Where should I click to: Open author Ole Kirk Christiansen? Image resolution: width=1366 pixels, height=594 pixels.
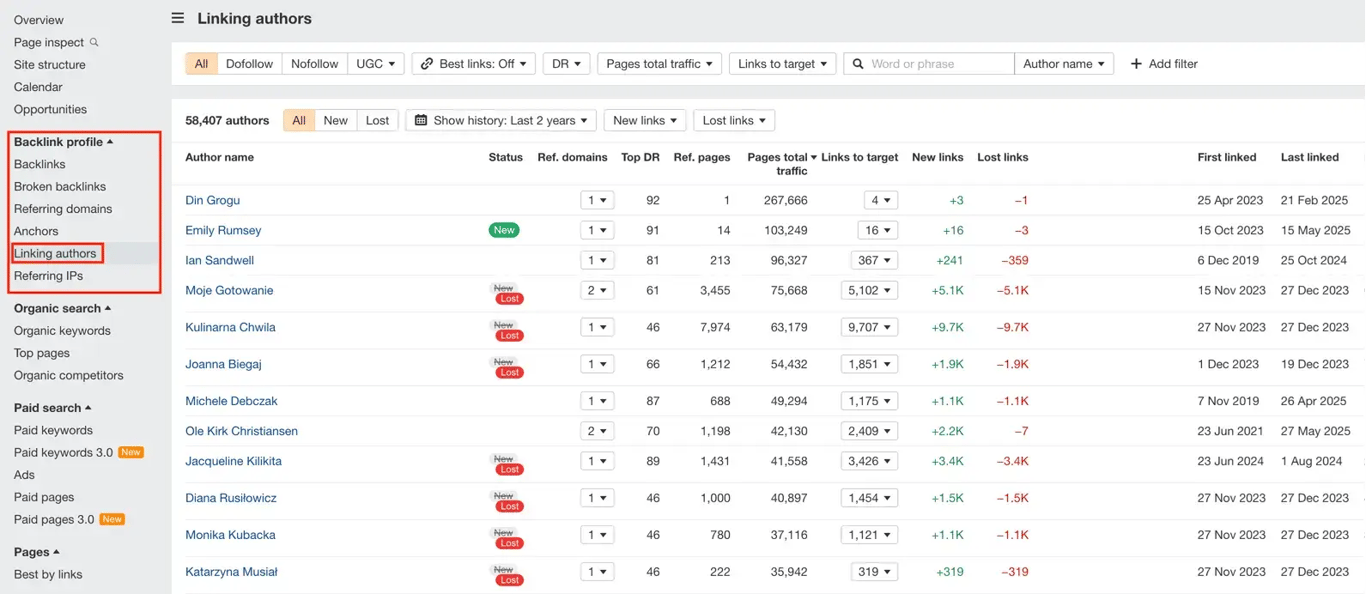[x=241, y=431]
